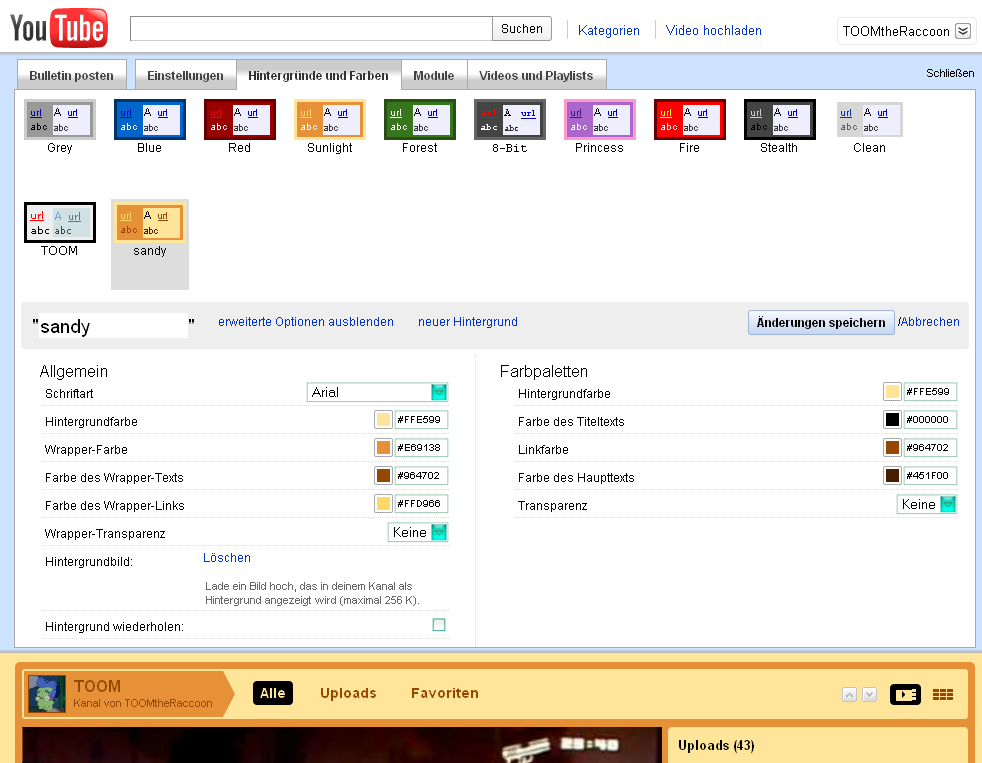The height and width of the screenshot is (763, 982).
Task: Click the module move-down arrow icon
Action: (x=869, y=694)
